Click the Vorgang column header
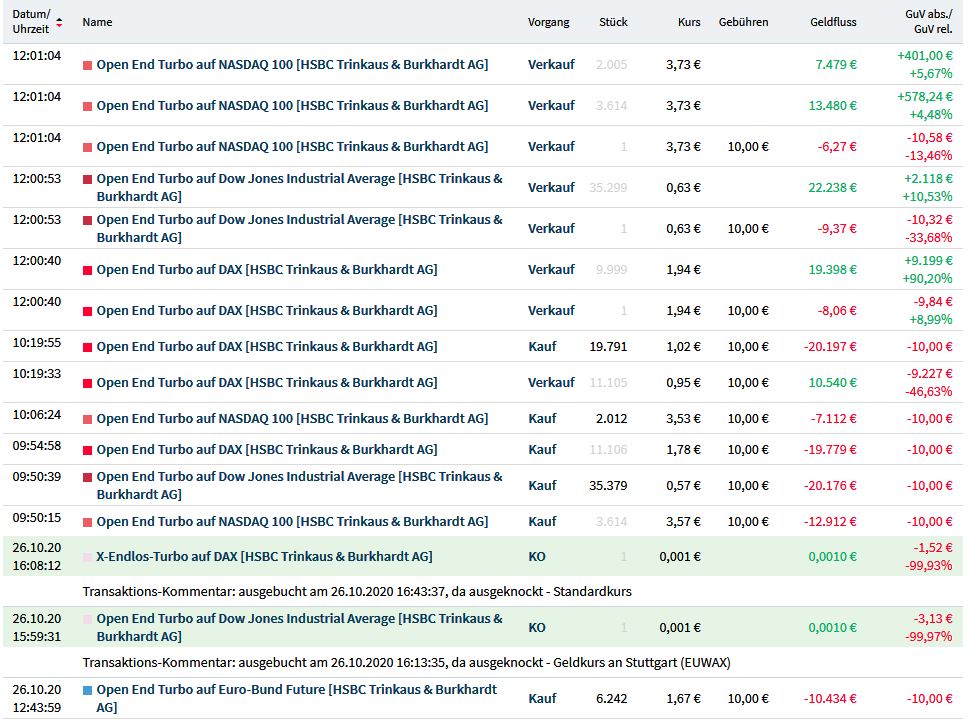 [549, 22]
